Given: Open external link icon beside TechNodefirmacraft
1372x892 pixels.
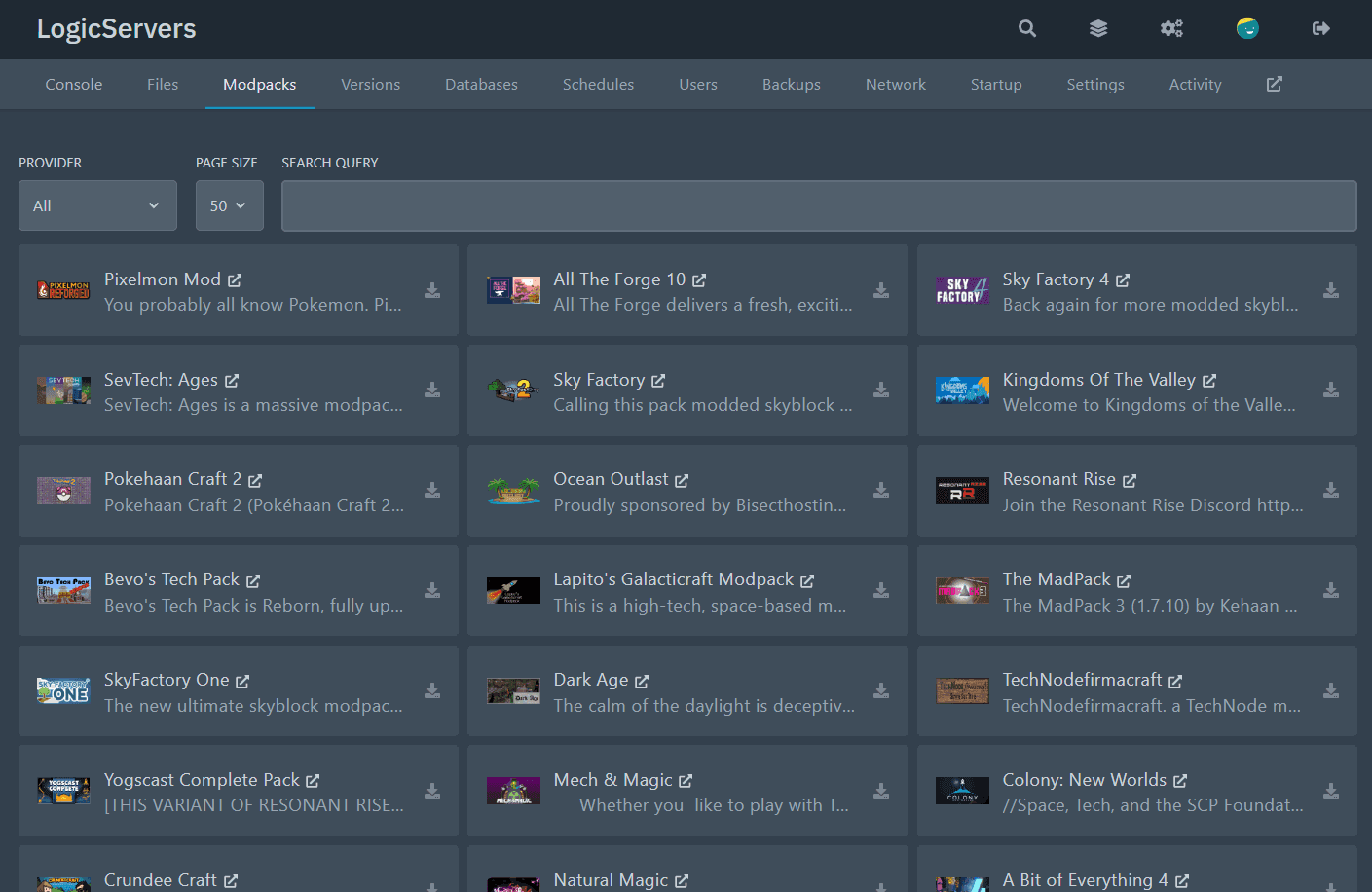Looking at the screenshot, I should point(1175,681).
